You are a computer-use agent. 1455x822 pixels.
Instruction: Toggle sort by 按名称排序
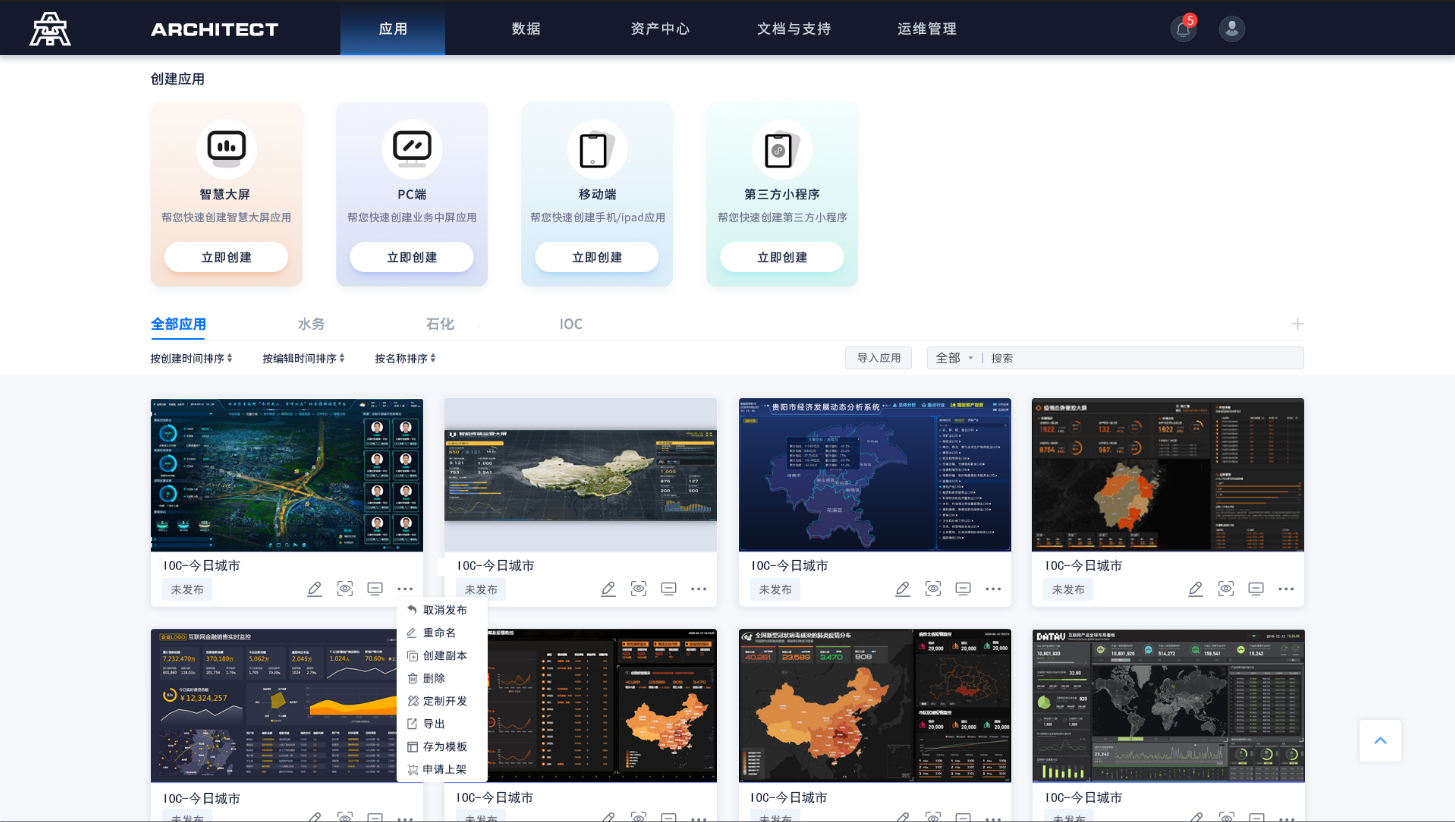click(405, 358)
